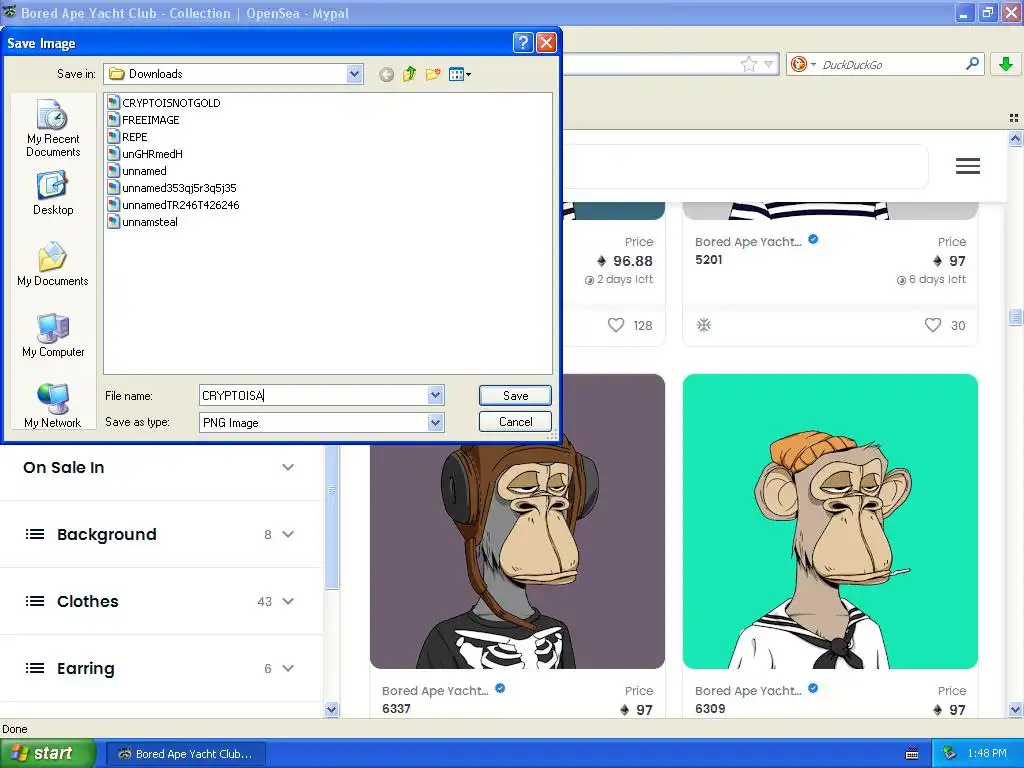The height and width of the screenshot is (768, 1024).
Task: Open the Save in Downloads dropdown
Action: click(x=354, y=74)
